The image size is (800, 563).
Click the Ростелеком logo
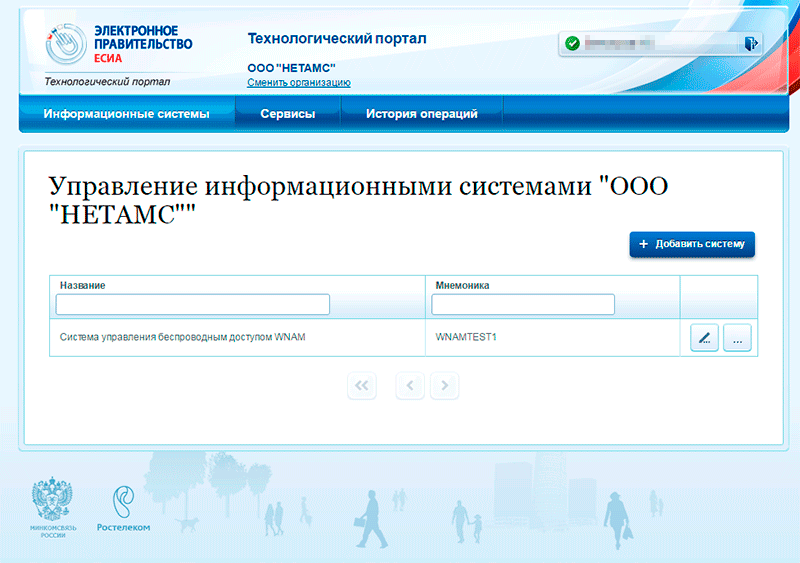point(123,507)
